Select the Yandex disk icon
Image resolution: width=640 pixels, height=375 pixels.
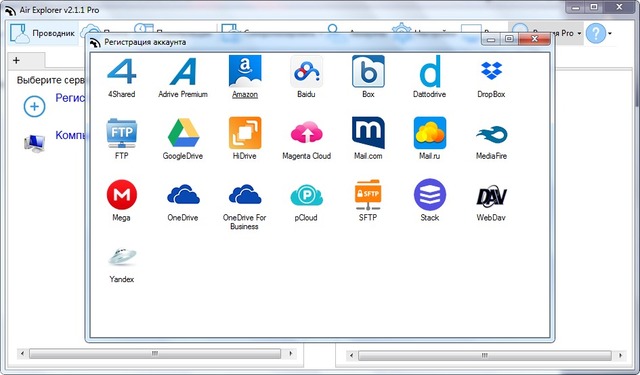tap(122, 256)
